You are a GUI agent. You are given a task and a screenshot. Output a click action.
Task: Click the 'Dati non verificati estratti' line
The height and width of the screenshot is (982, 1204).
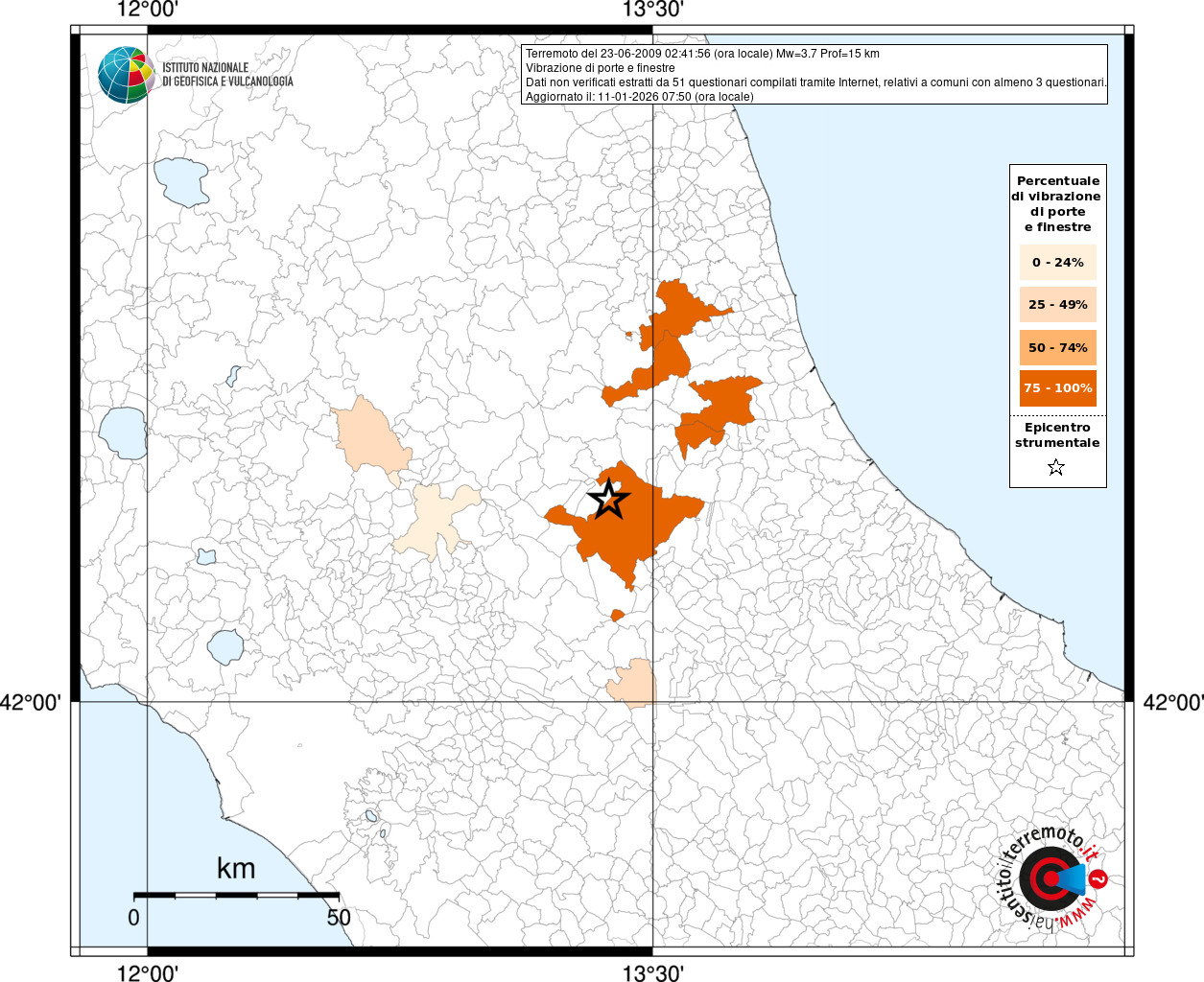[816, 82]
